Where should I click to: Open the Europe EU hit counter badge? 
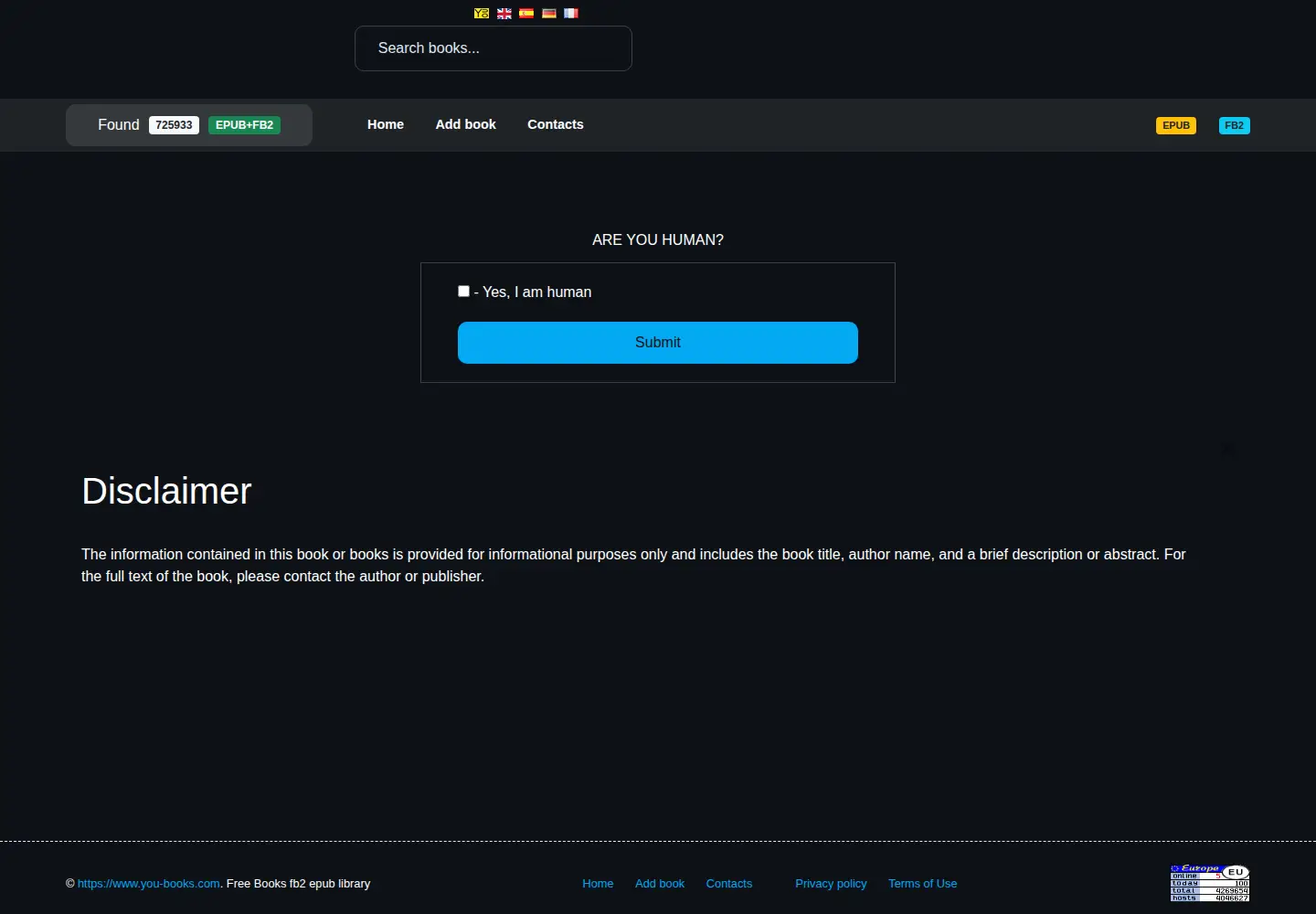pyautogui.click(x=1210, y=883)
